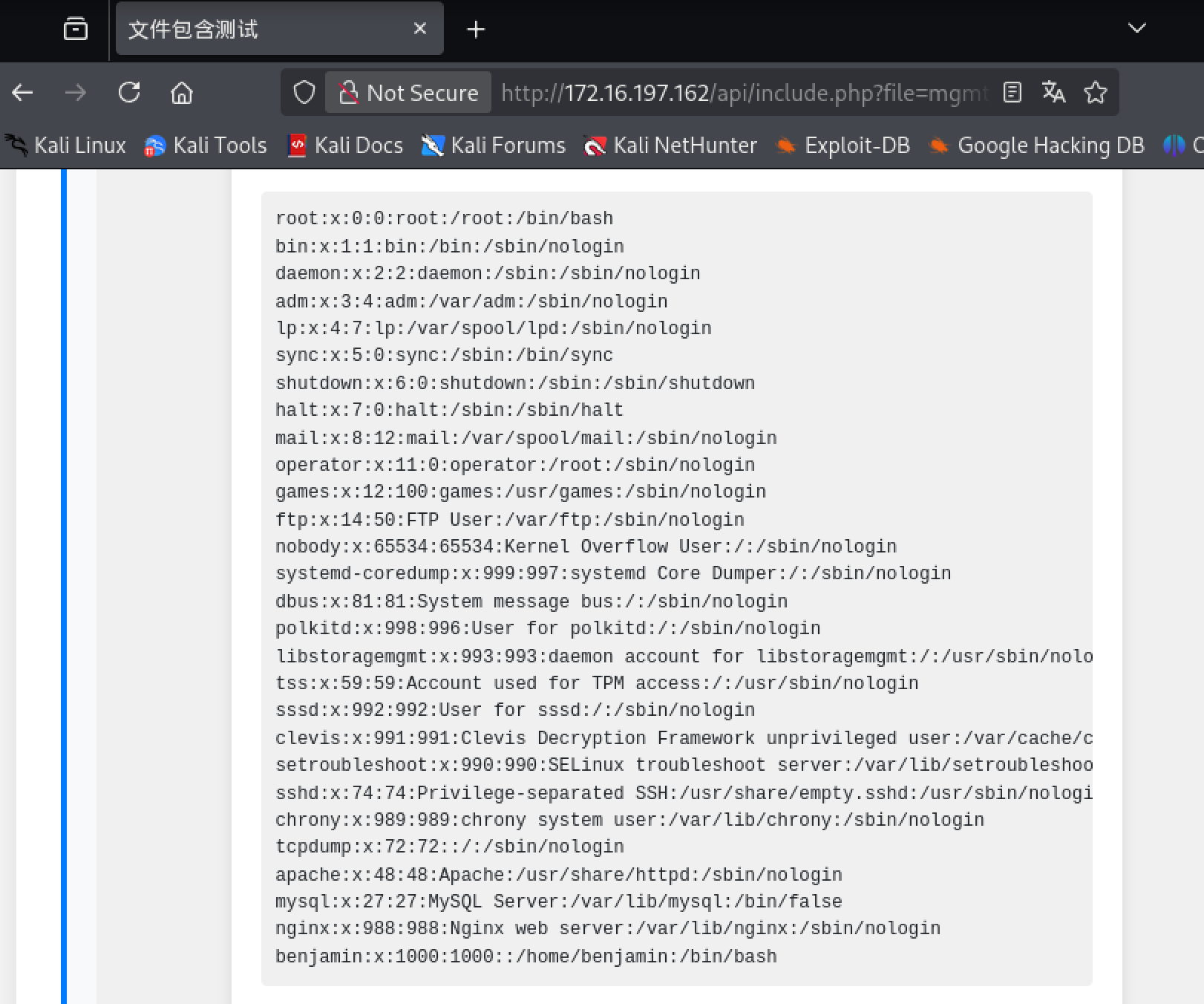This screenshot has height=1004, width=1204.
Task: Open the translate page icon
Action: [1053, 93]
